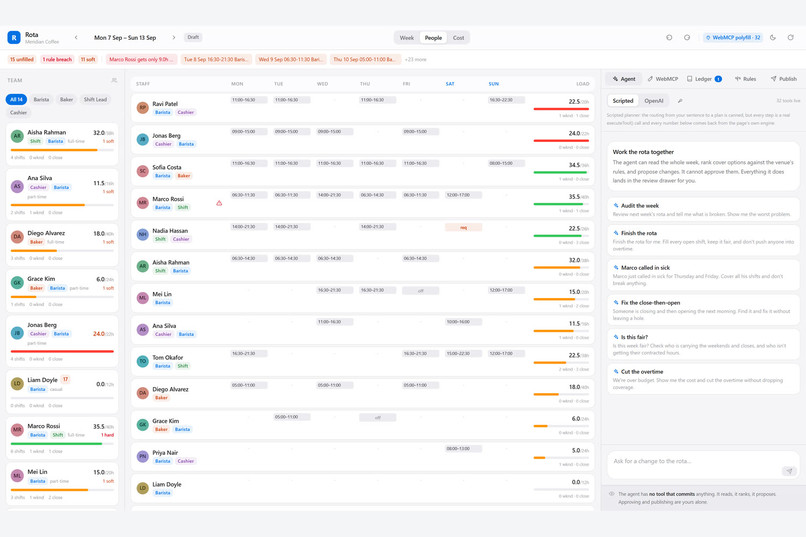Open the API key wrench icon beside OpenAI
The image size is (806, 537).
(680, 101)
